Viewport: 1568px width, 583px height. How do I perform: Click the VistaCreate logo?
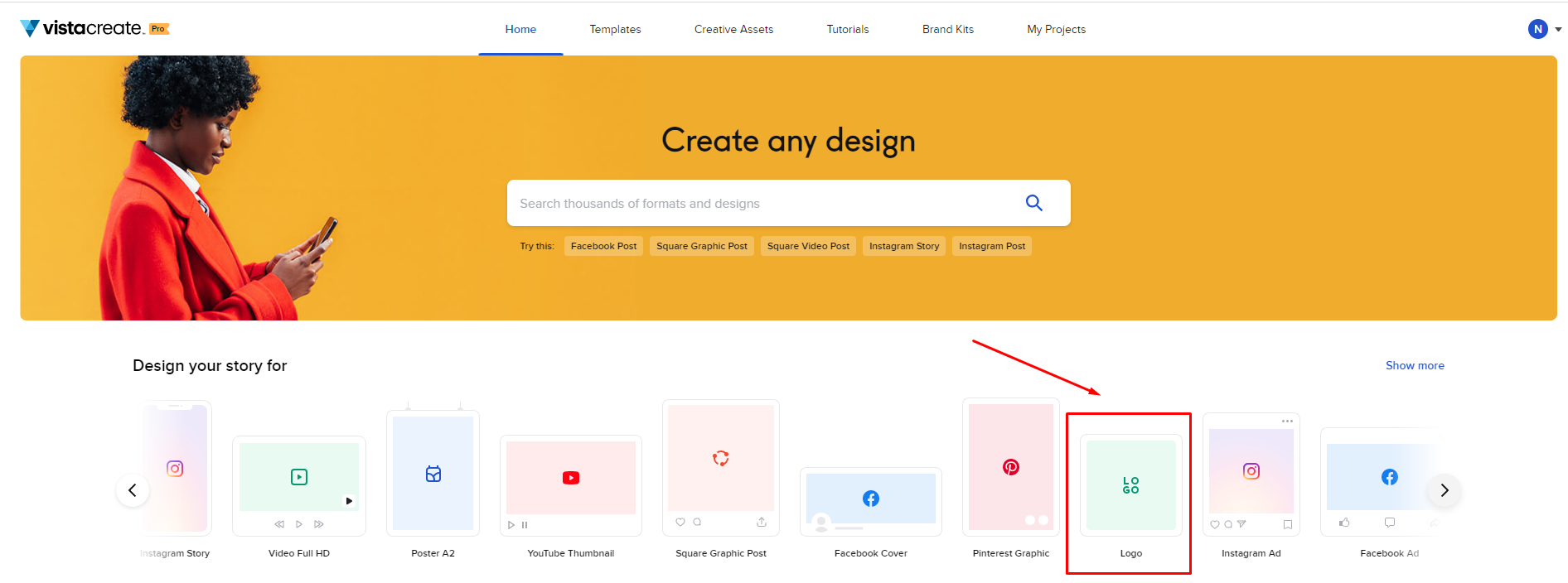[81, 28]
